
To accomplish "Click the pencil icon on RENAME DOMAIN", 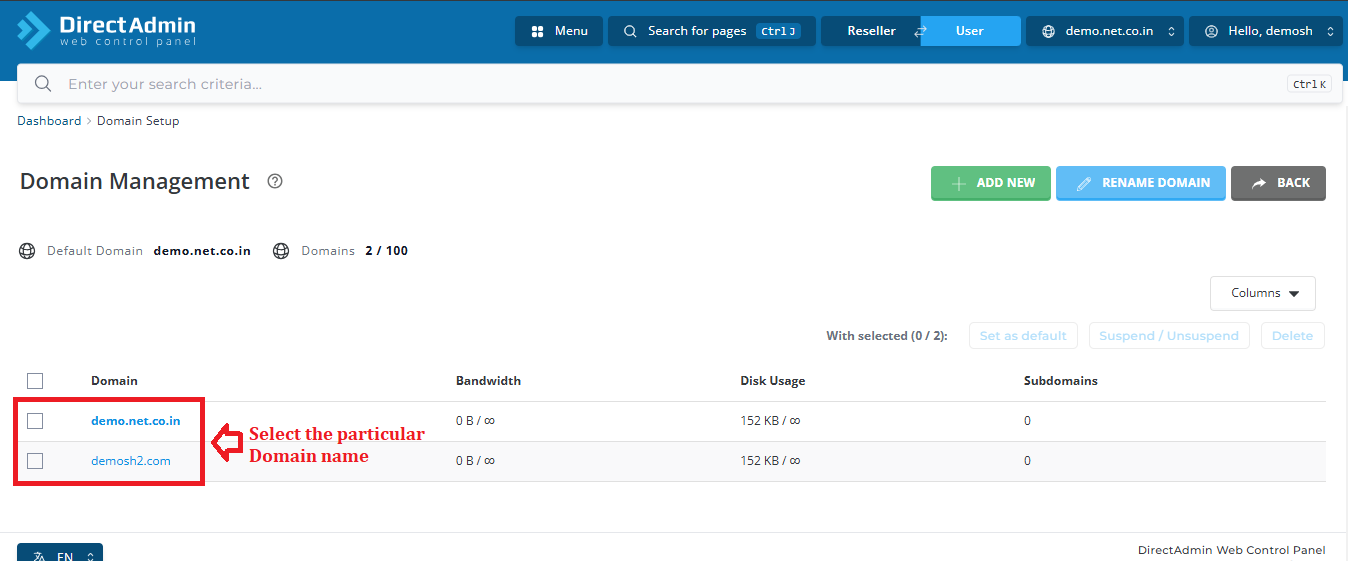I will [1084, 184].
